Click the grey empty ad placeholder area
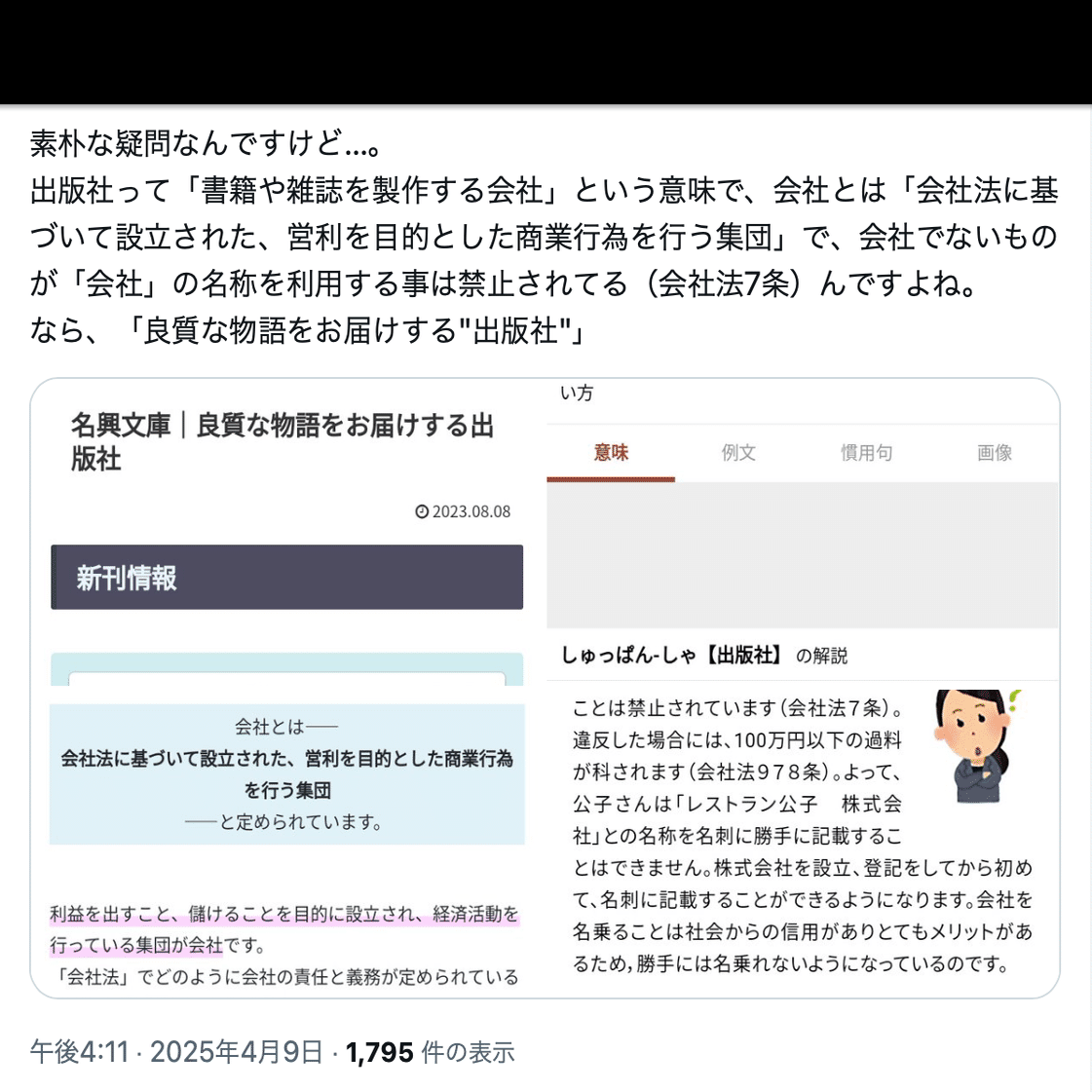 coord(803,555)
